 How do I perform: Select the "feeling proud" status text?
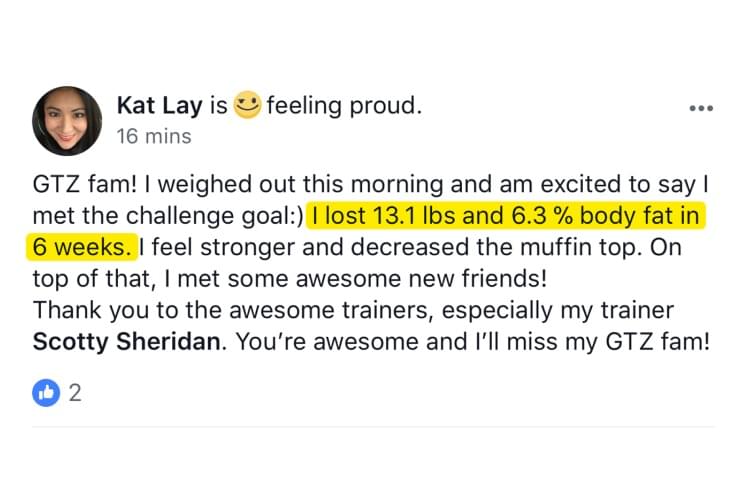tap(343, 105)
